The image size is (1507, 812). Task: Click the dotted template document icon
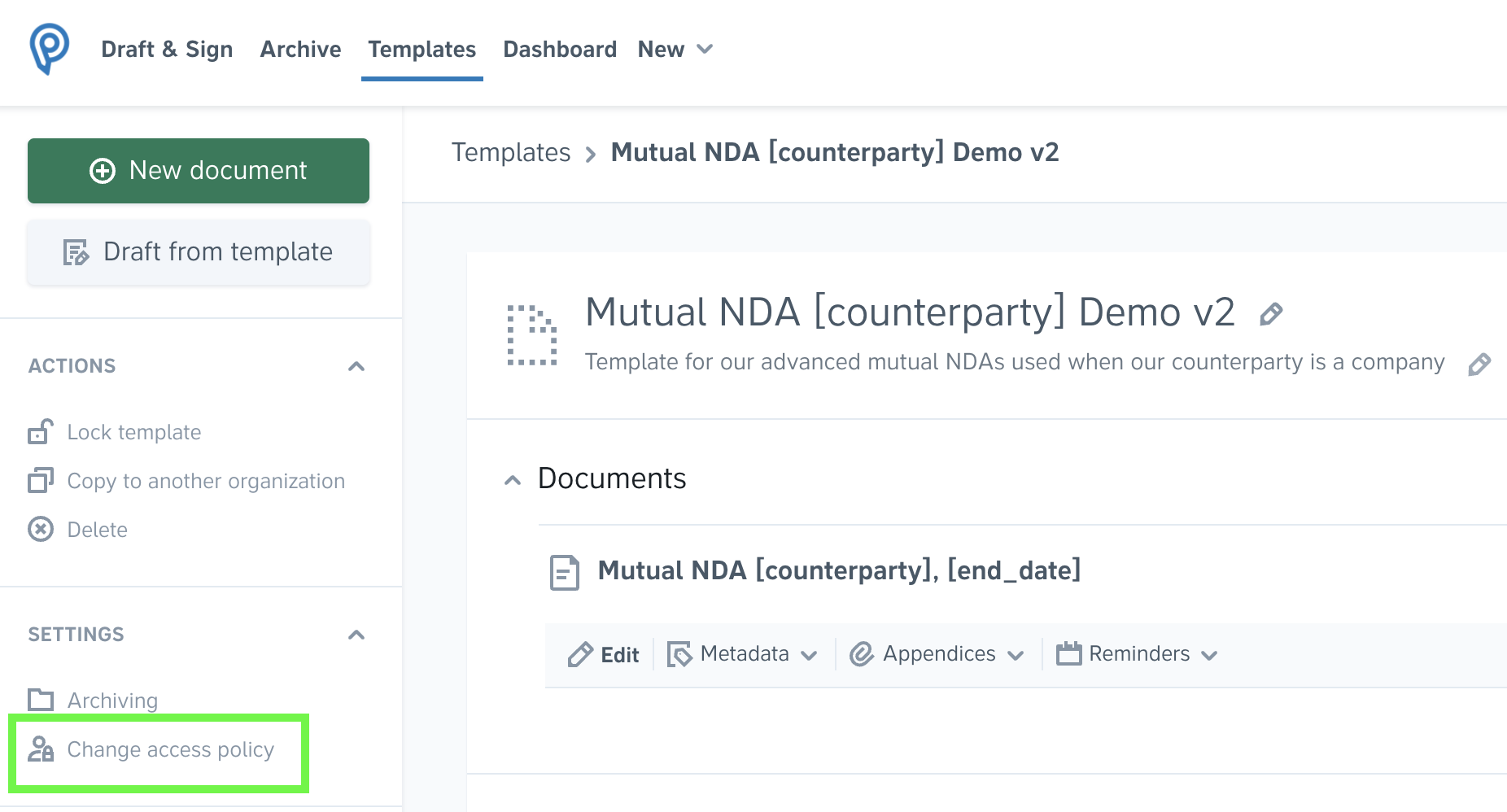(x=532, y=335)
